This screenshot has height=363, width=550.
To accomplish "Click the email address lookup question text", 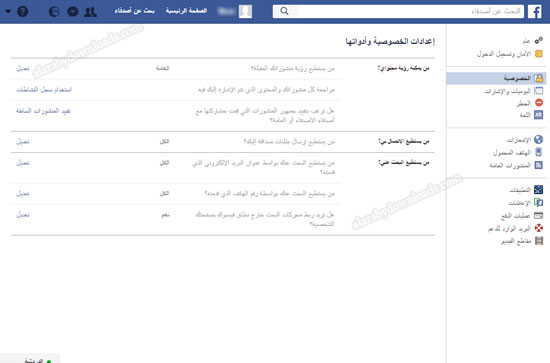I will click(264, 167).
